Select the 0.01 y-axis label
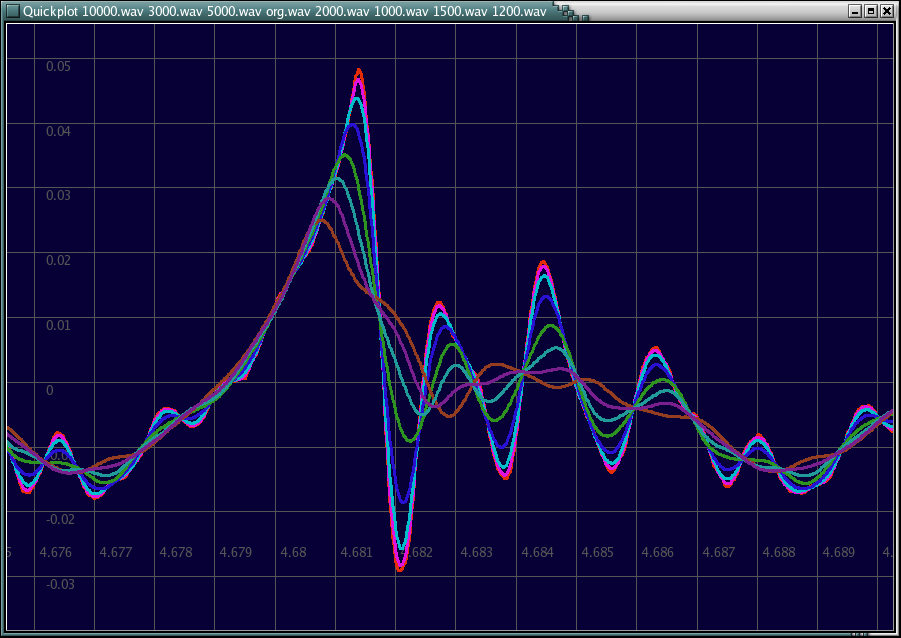 click(x=60, y=325)
